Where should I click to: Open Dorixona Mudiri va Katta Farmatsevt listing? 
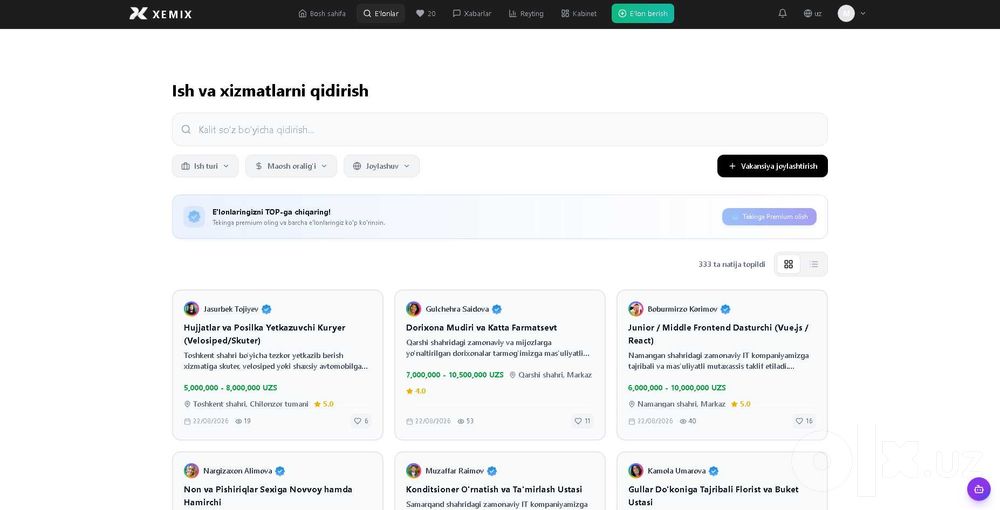pyautogui.click(x=482, y=328)
